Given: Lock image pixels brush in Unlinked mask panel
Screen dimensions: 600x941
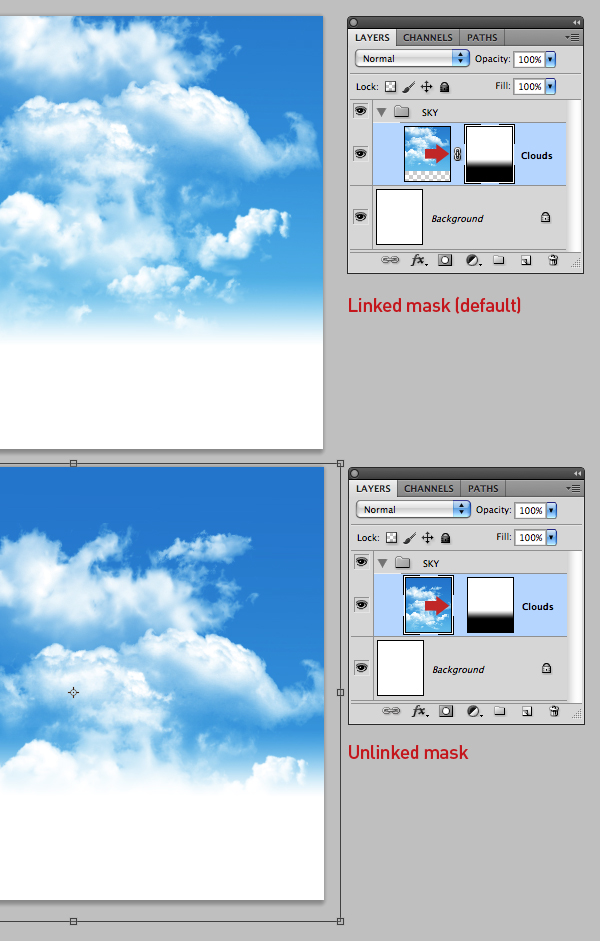Looking at the screenshot, I should pyautogui.click(x=410, y=538).
